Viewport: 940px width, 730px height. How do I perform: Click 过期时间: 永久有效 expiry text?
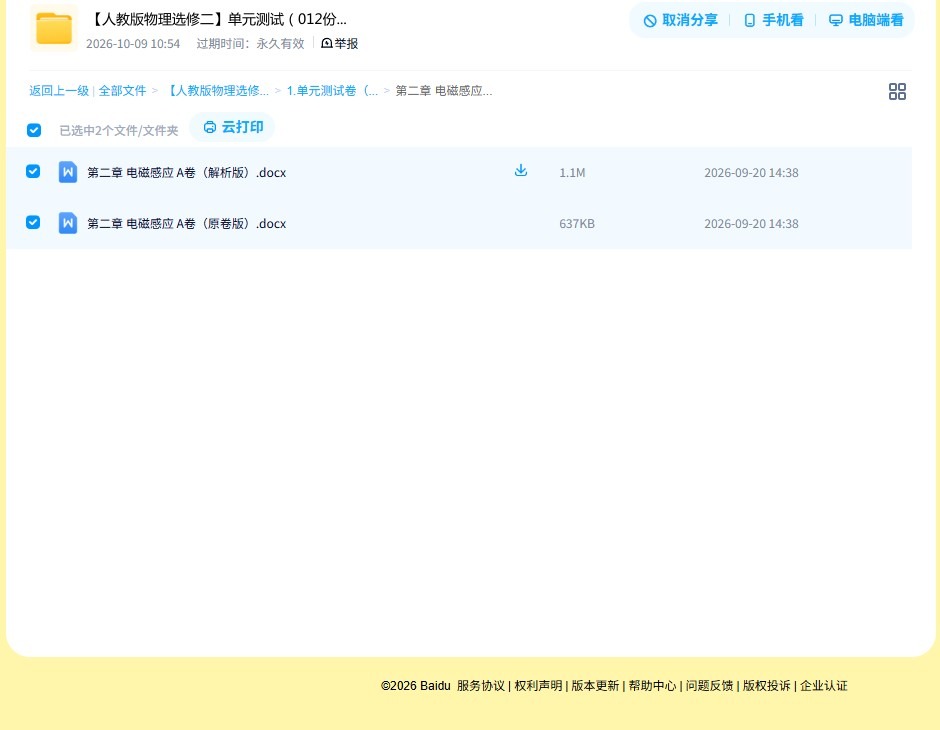[x=251, y=44]
